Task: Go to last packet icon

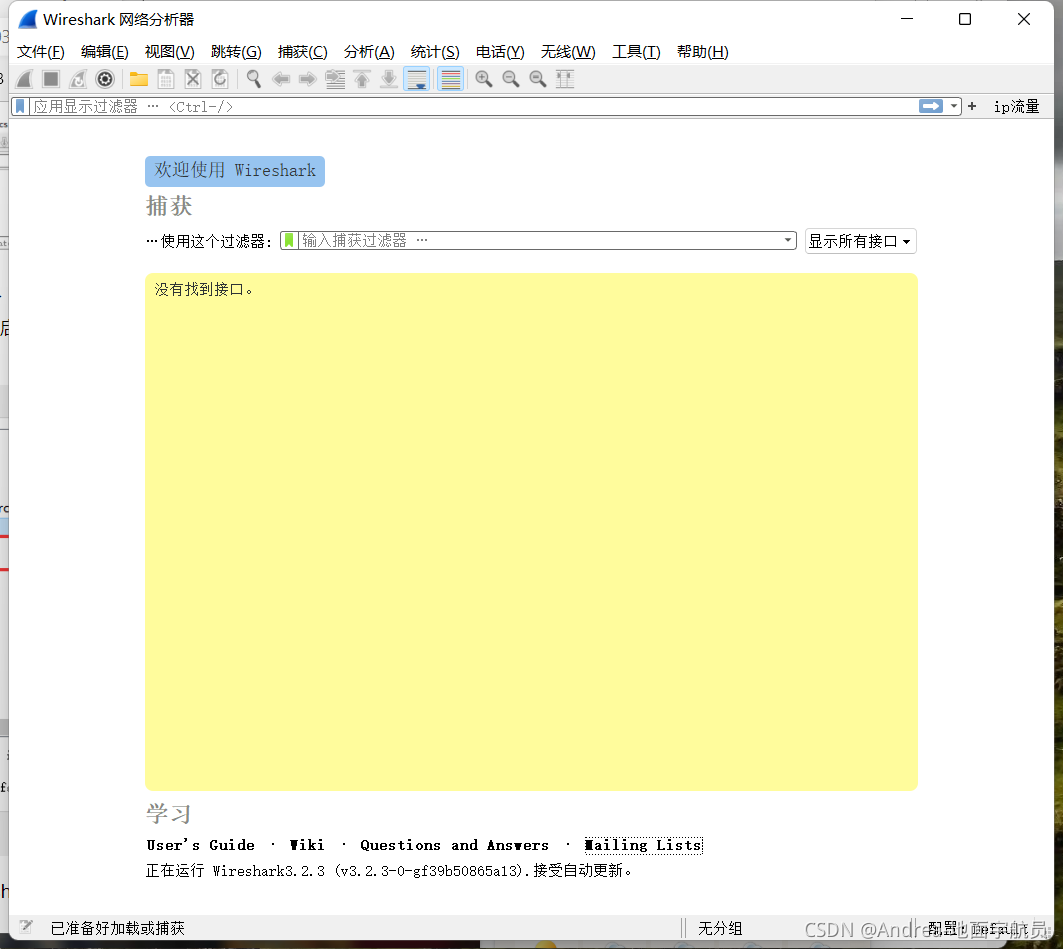Action: click(389, 79)
